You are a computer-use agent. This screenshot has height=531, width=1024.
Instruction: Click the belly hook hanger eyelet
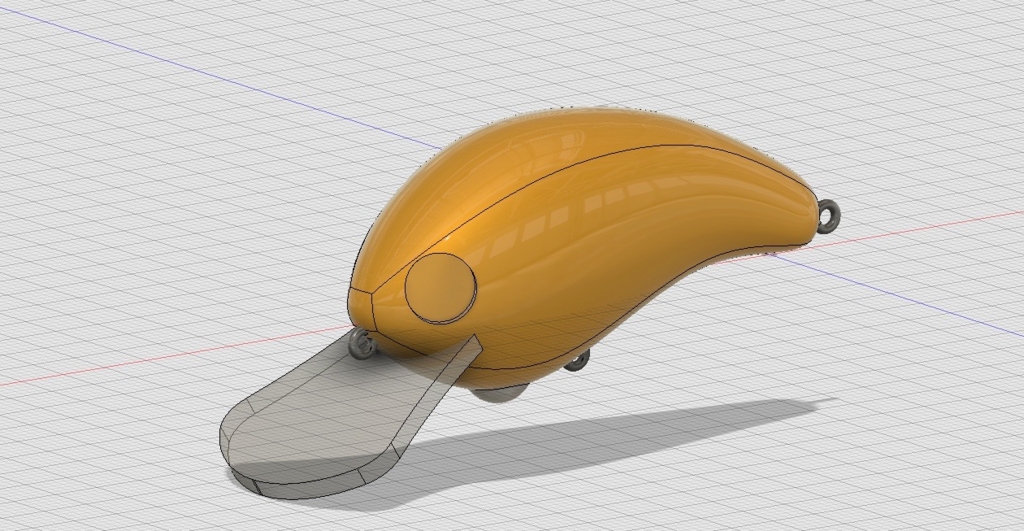(x=577, y=361)
